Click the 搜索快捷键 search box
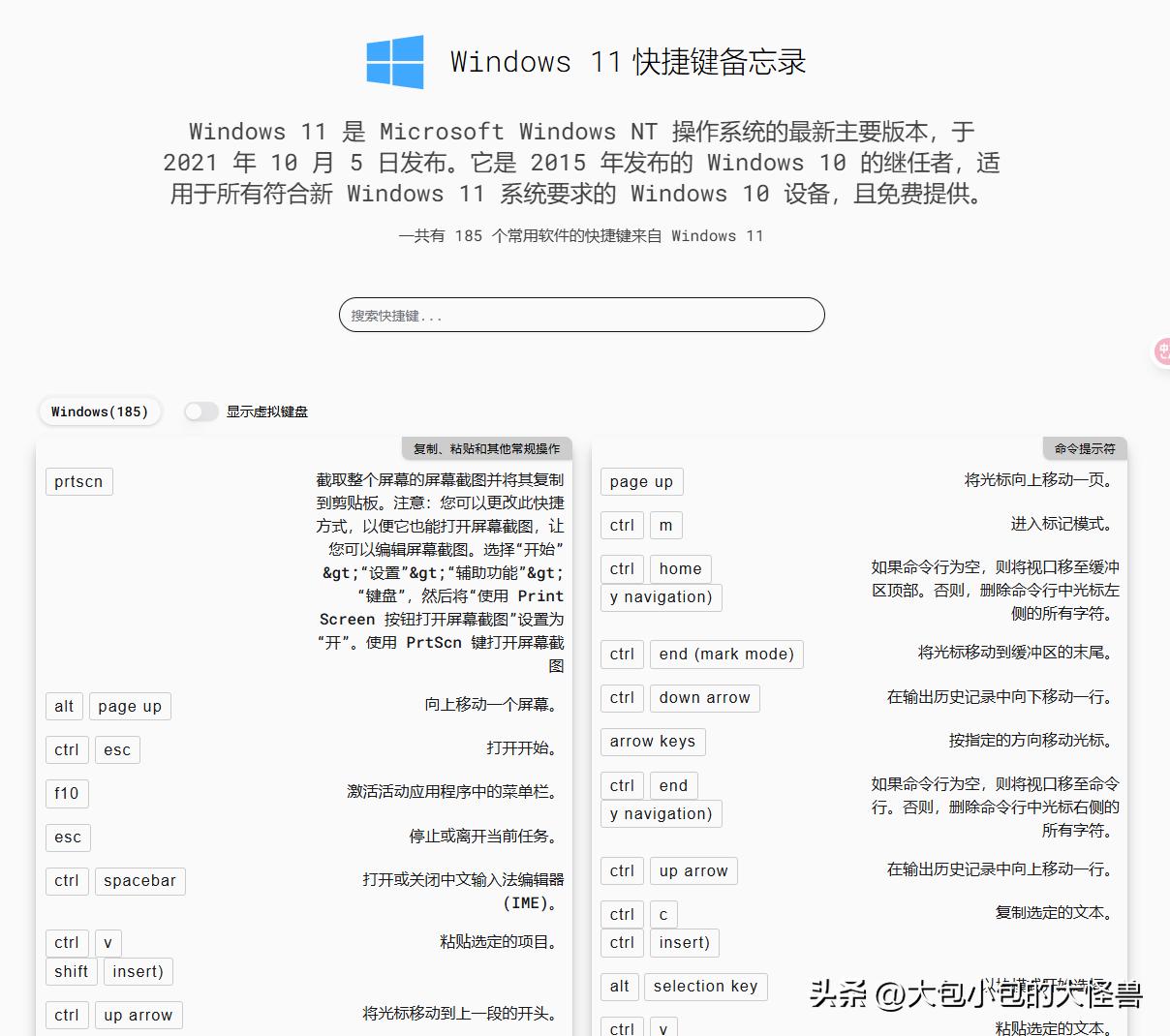This screenshot has width=1170, height=1036. pos(581,315)
